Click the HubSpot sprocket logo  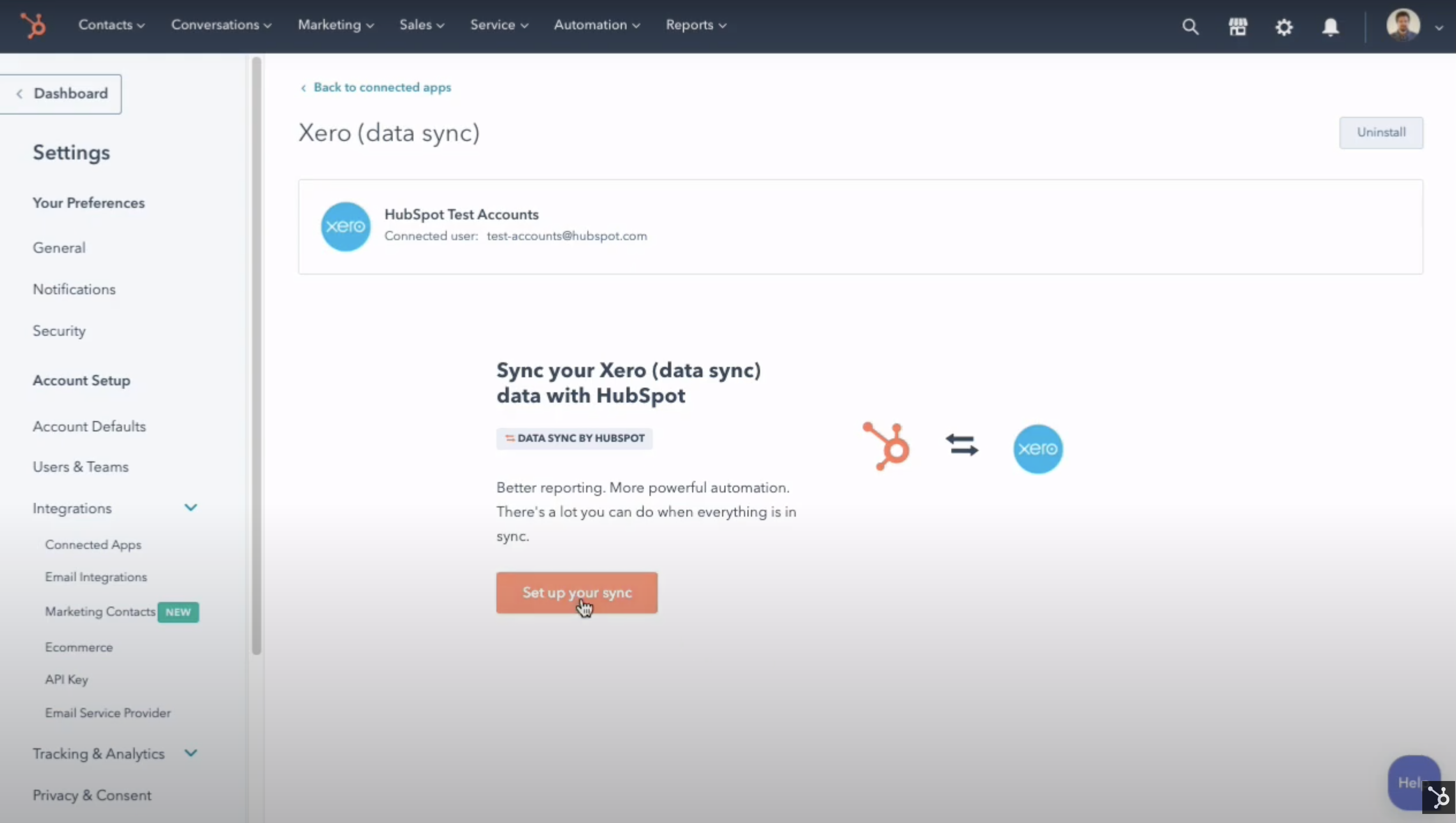(x=33, y=26)
